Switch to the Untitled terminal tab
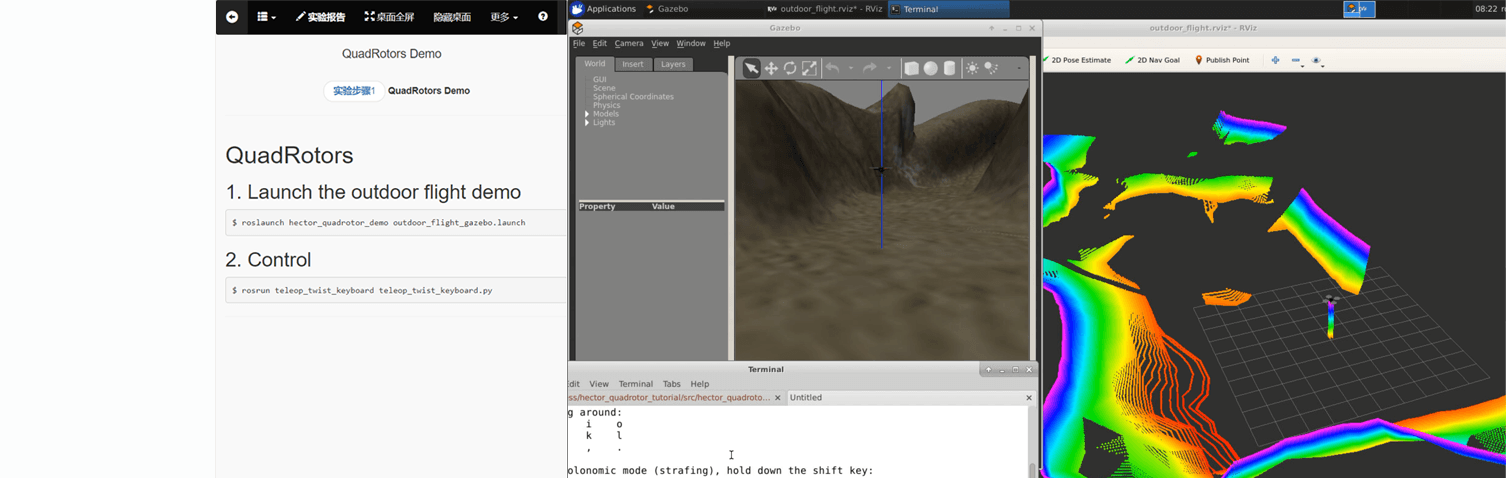This screenshot has width=1506, height=478. (x=910, y=398)
